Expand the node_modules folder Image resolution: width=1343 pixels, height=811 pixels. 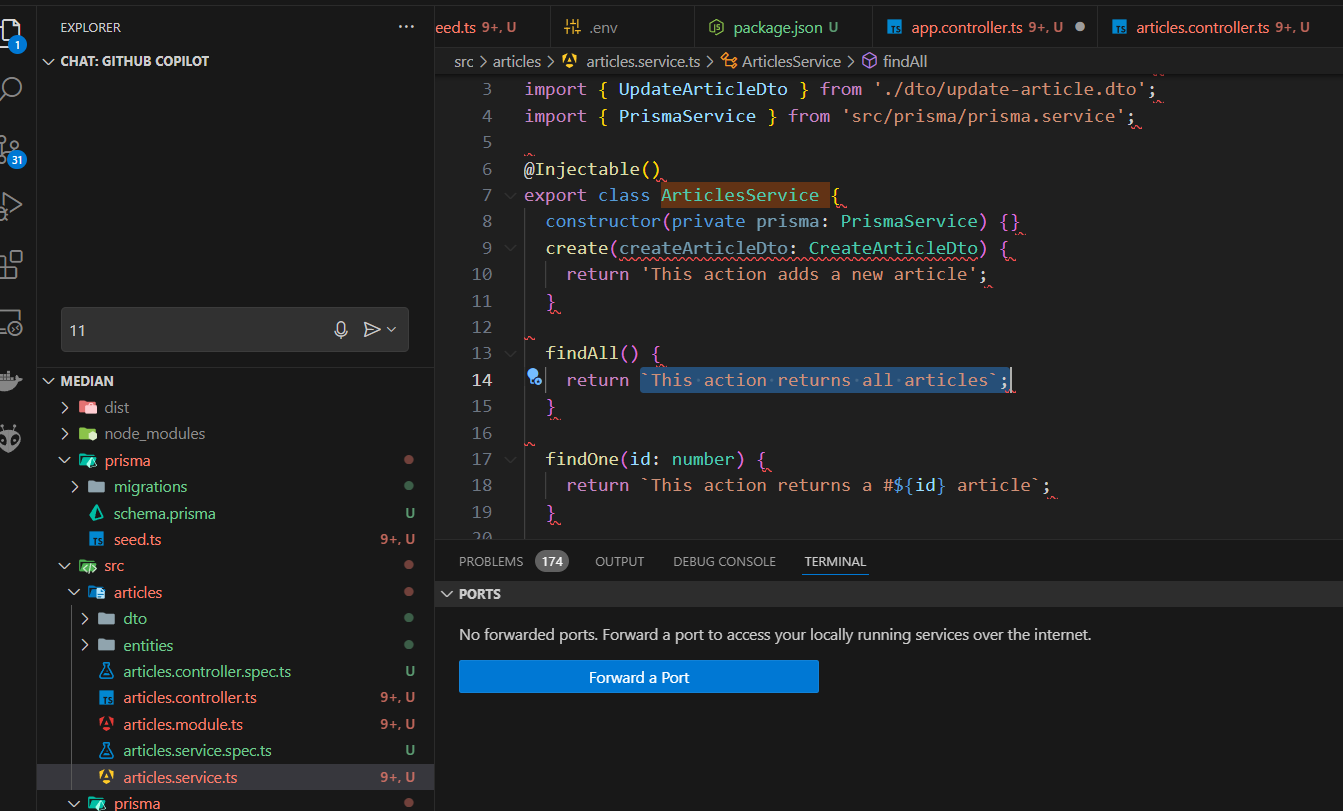tap(65, 434)
